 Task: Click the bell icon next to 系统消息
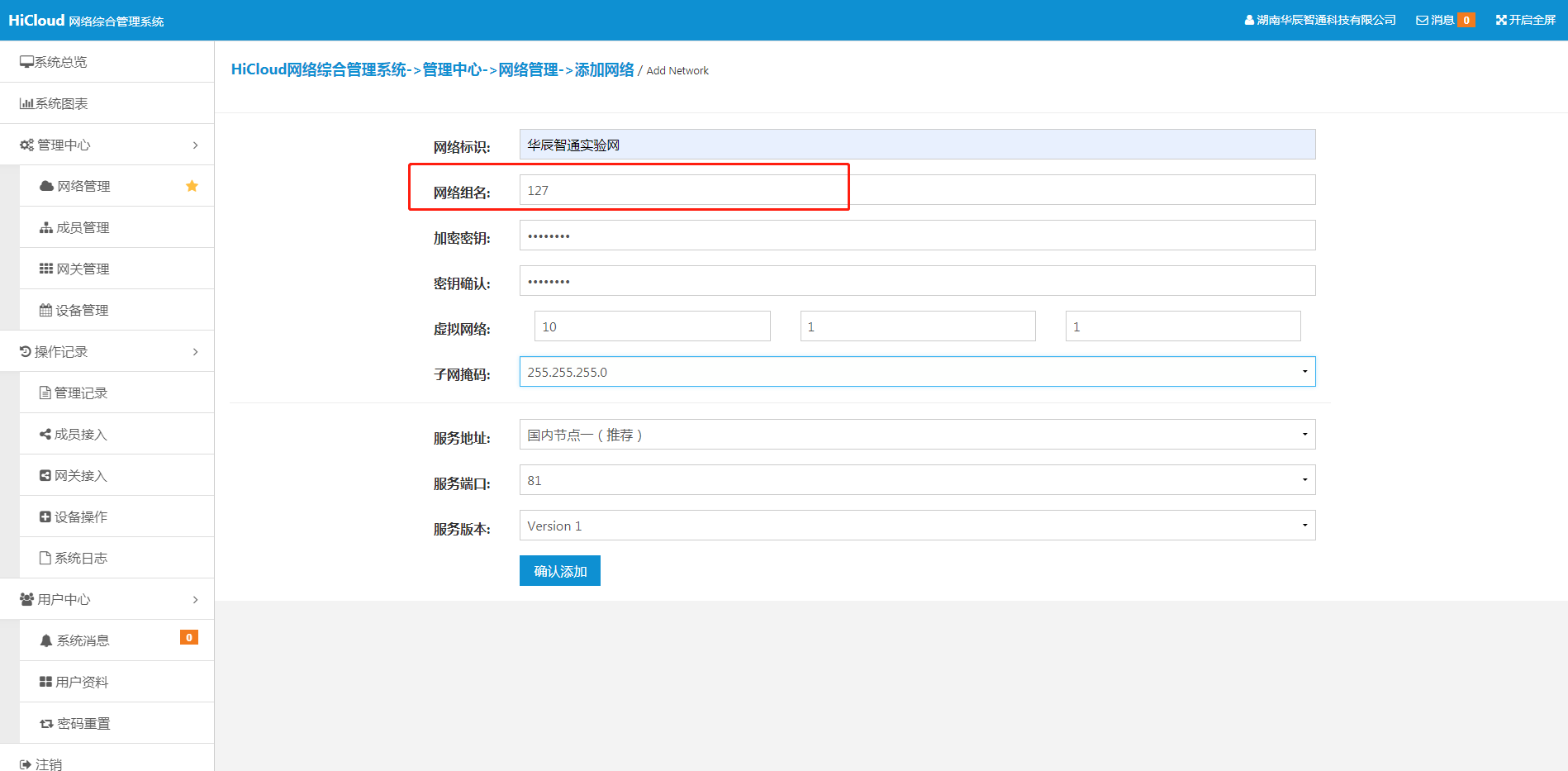46,641
